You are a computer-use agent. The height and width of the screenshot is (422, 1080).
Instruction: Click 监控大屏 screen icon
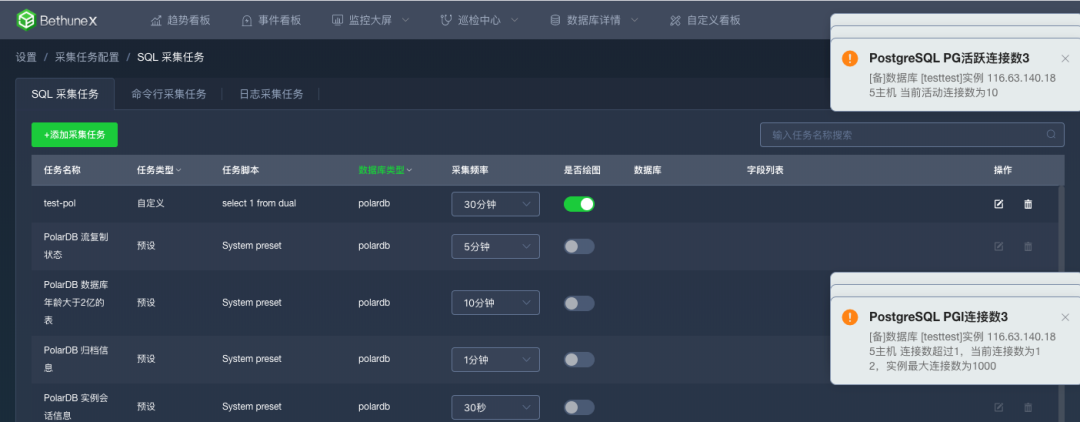(338, 21)
